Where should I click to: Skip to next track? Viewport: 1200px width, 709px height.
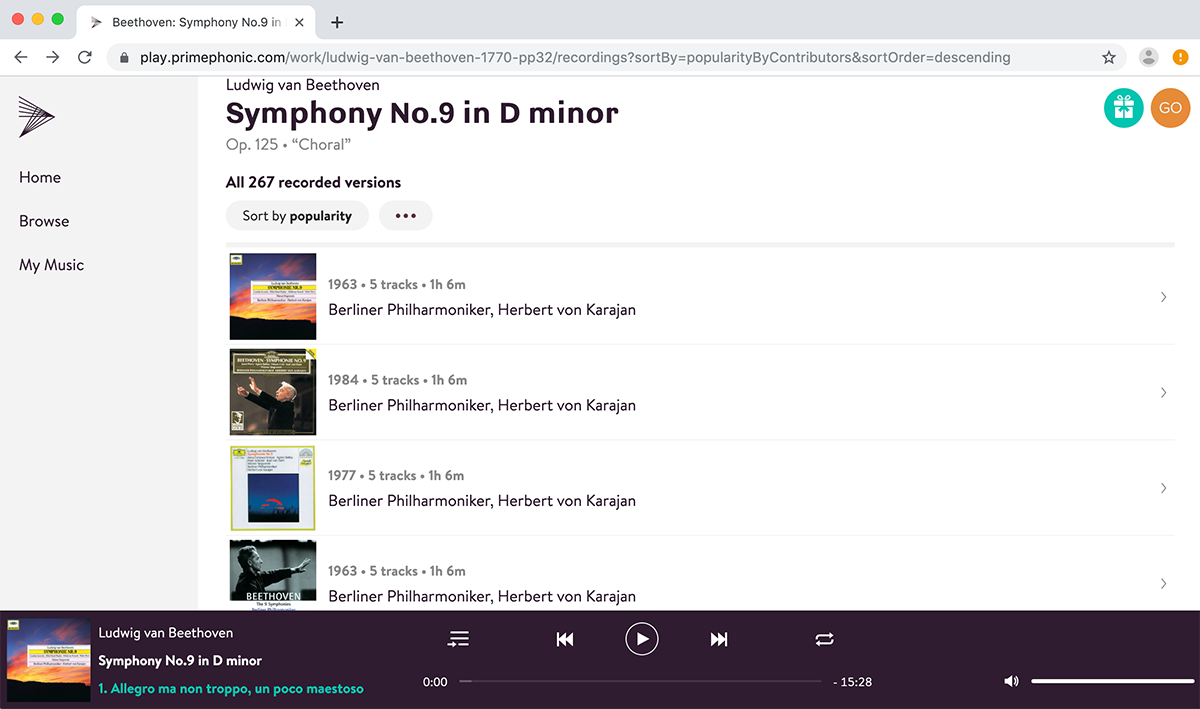click(x=719, y=639)
